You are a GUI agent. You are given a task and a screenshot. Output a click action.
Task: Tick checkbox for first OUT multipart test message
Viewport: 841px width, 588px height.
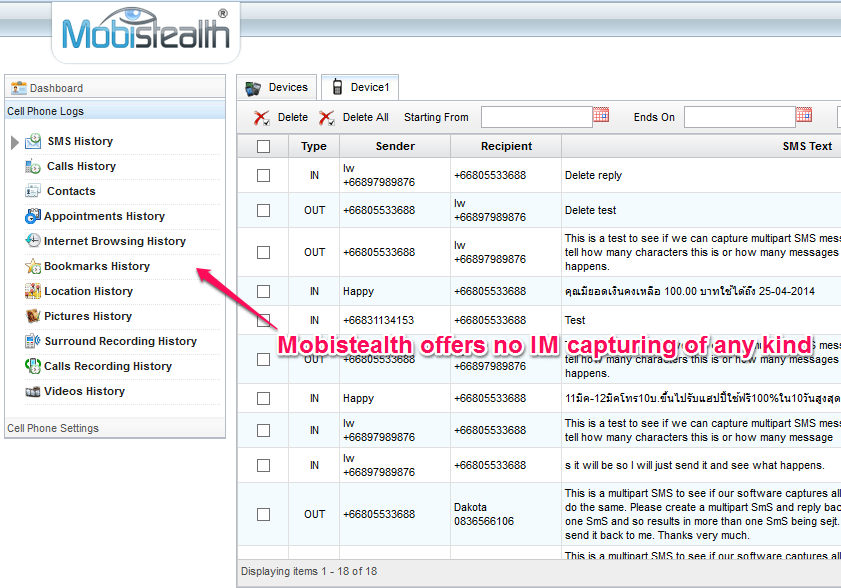coord(263,252)
